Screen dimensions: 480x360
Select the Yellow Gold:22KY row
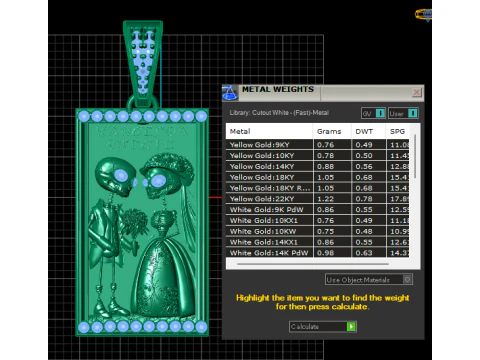318,199
